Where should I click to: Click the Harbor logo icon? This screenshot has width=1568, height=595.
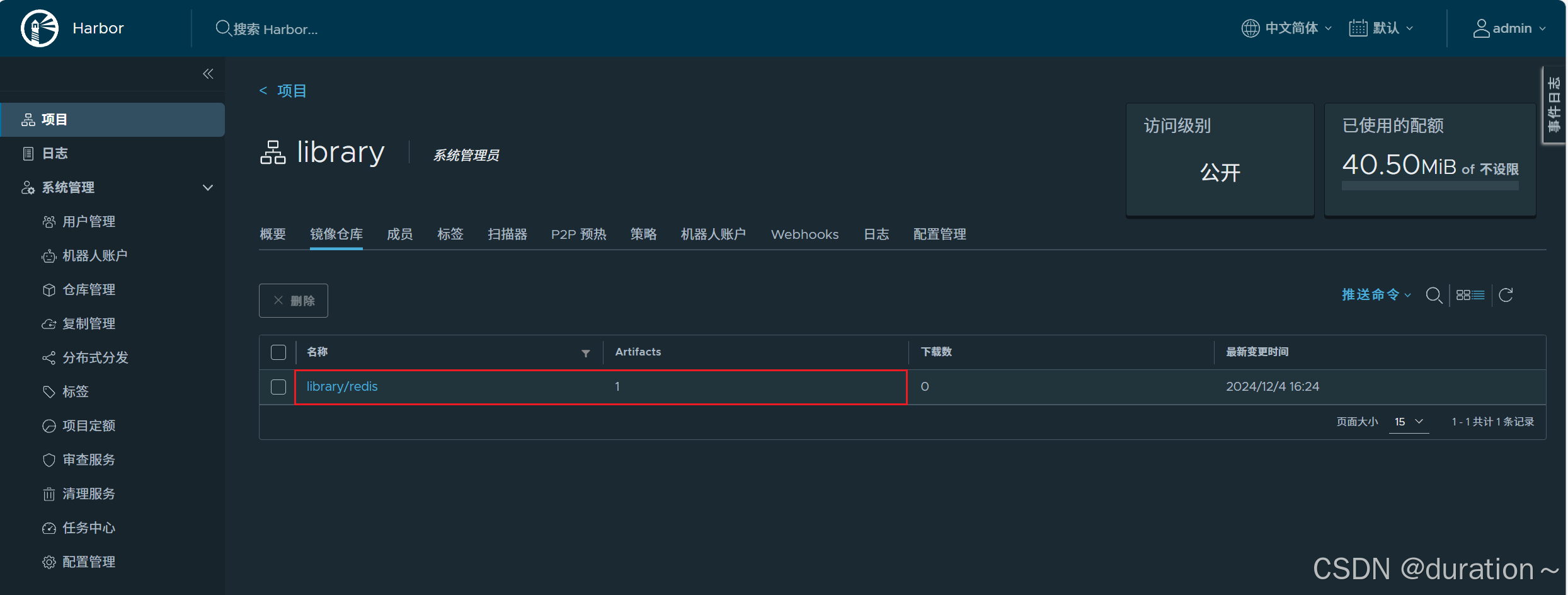[x=40, y=28]
